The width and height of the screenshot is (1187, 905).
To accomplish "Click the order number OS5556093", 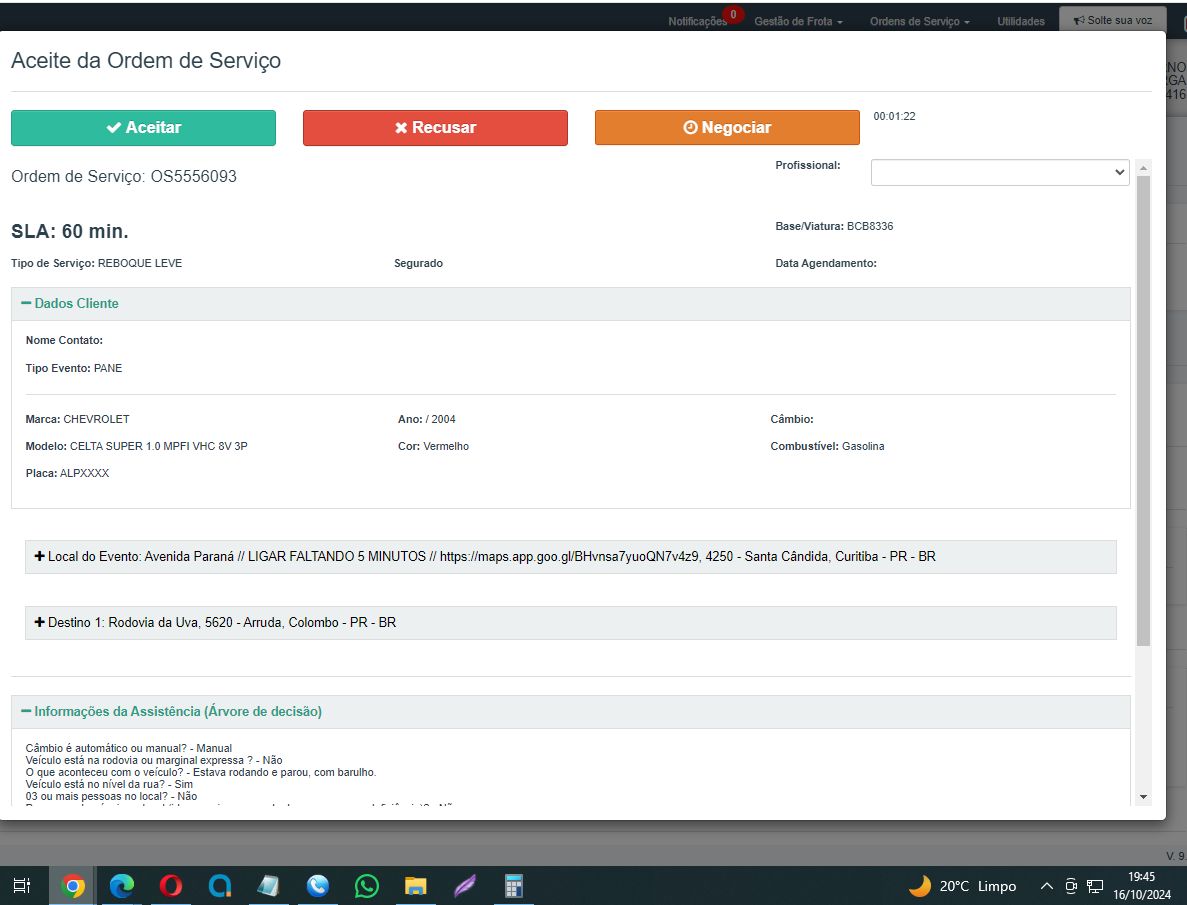I will 194,176.
